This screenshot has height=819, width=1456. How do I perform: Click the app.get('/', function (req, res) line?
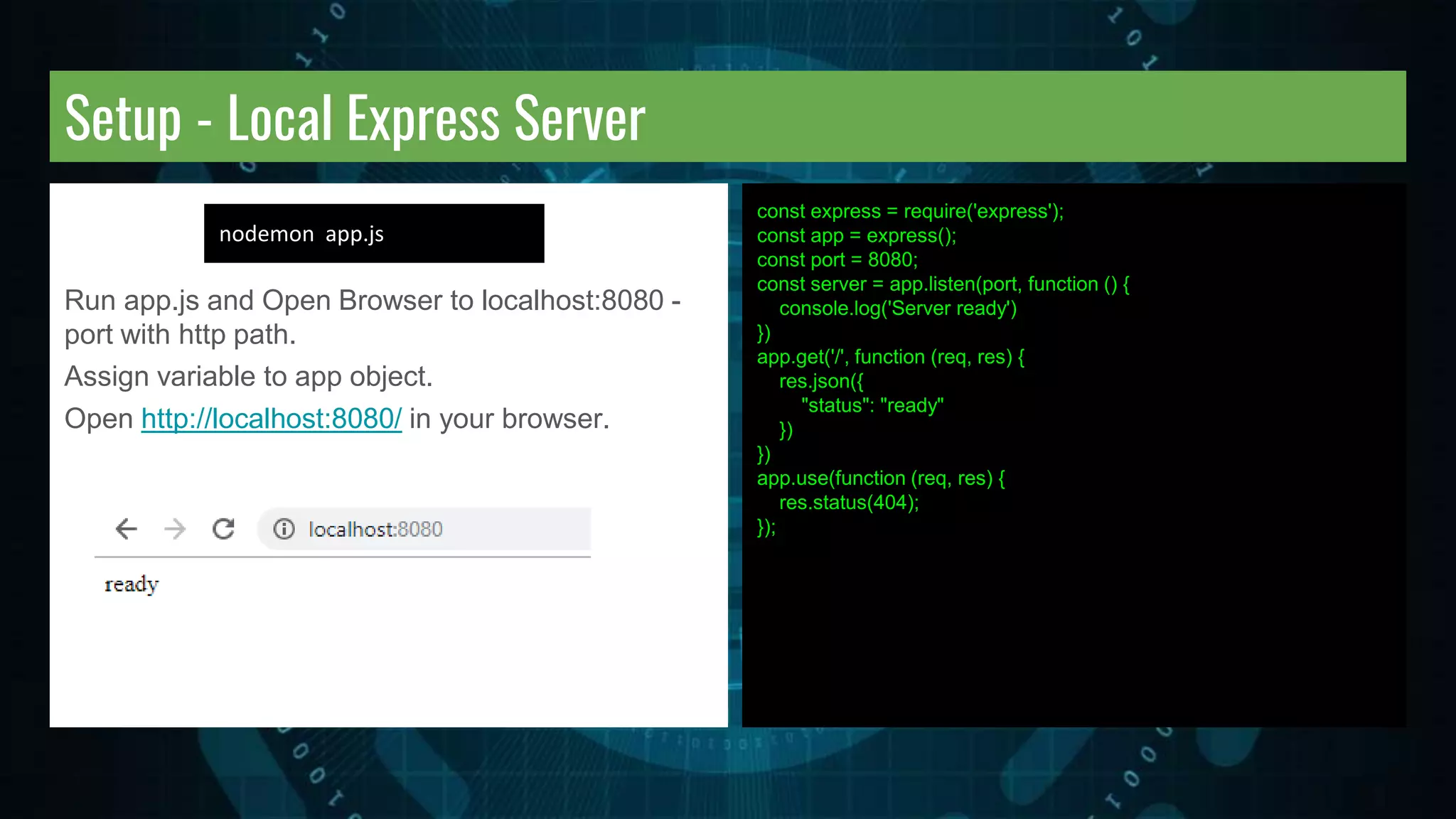coord(891,357)
